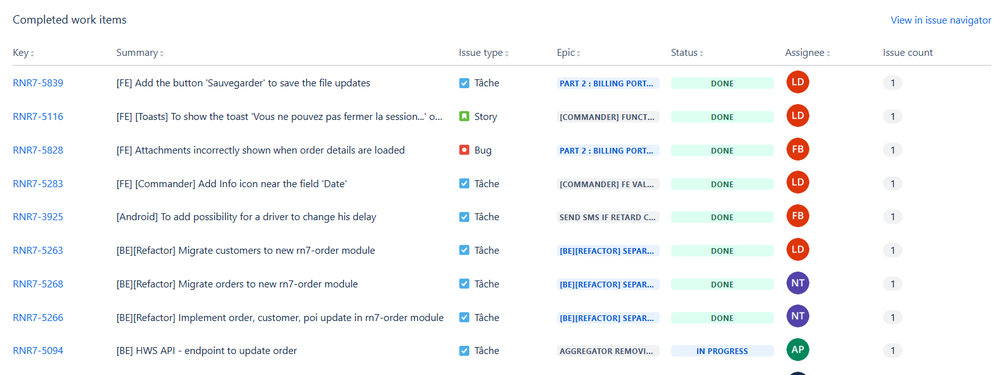The height and width of the screenshot is (375, 999).
Task: Open issue RNR7-5839
Action: [38, 83]
